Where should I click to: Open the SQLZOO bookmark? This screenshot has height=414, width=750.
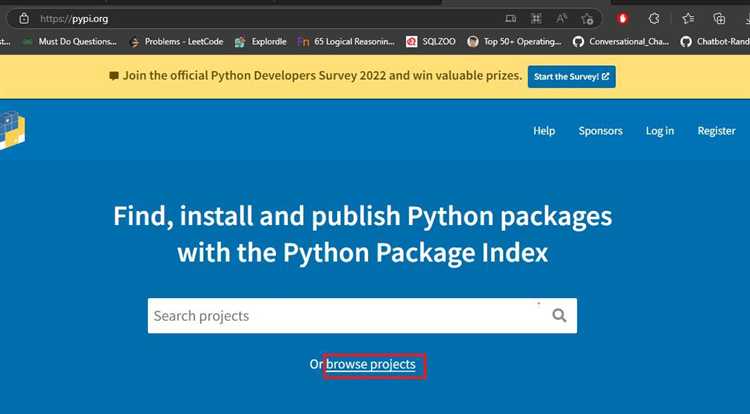pyautogui.click(x=430, y=42)
